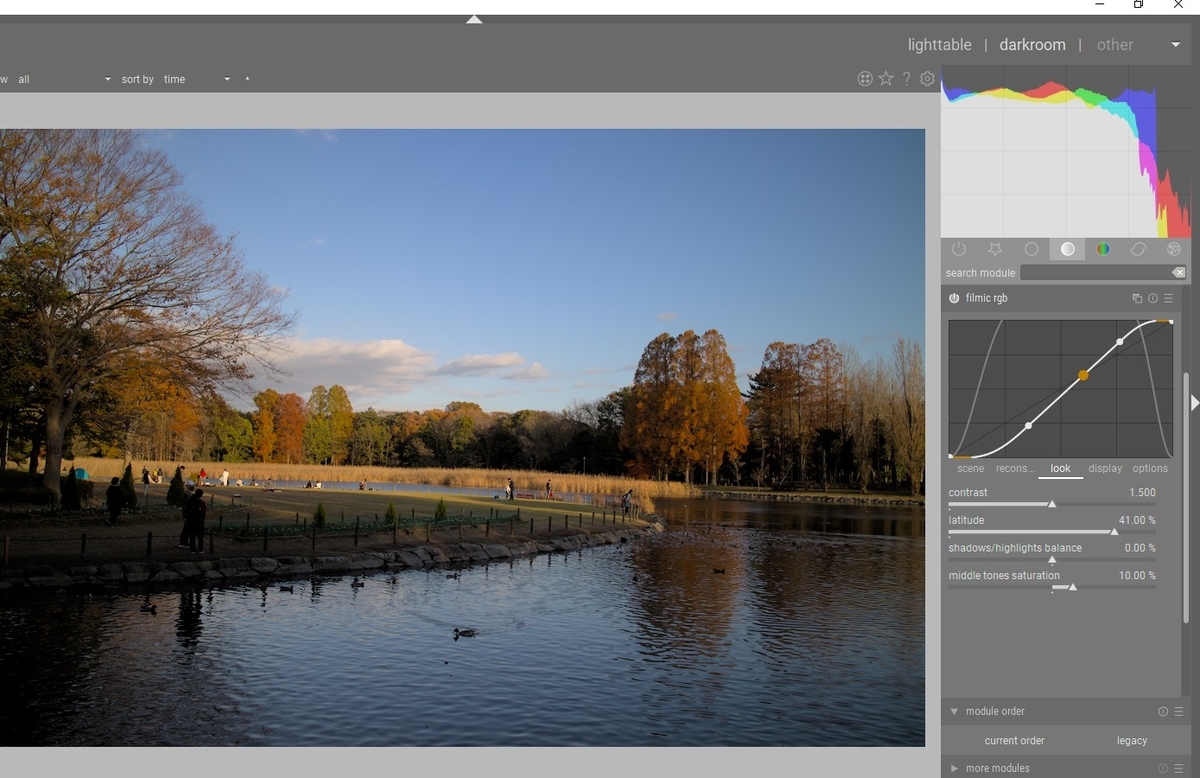Reset filmic rgb module parameters

pyautogui.click(x=1152, y=298)
